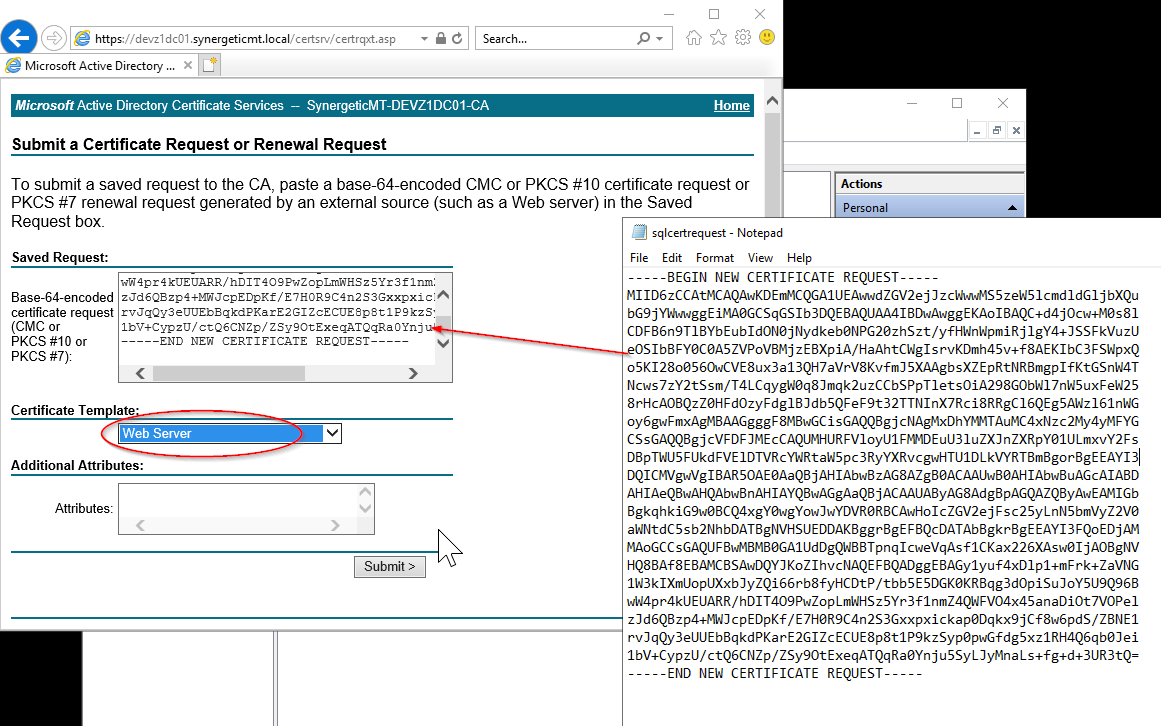The image size is (1161, 726).
Task: Click inner minimize button in console window
Action: tap(977, 130)
